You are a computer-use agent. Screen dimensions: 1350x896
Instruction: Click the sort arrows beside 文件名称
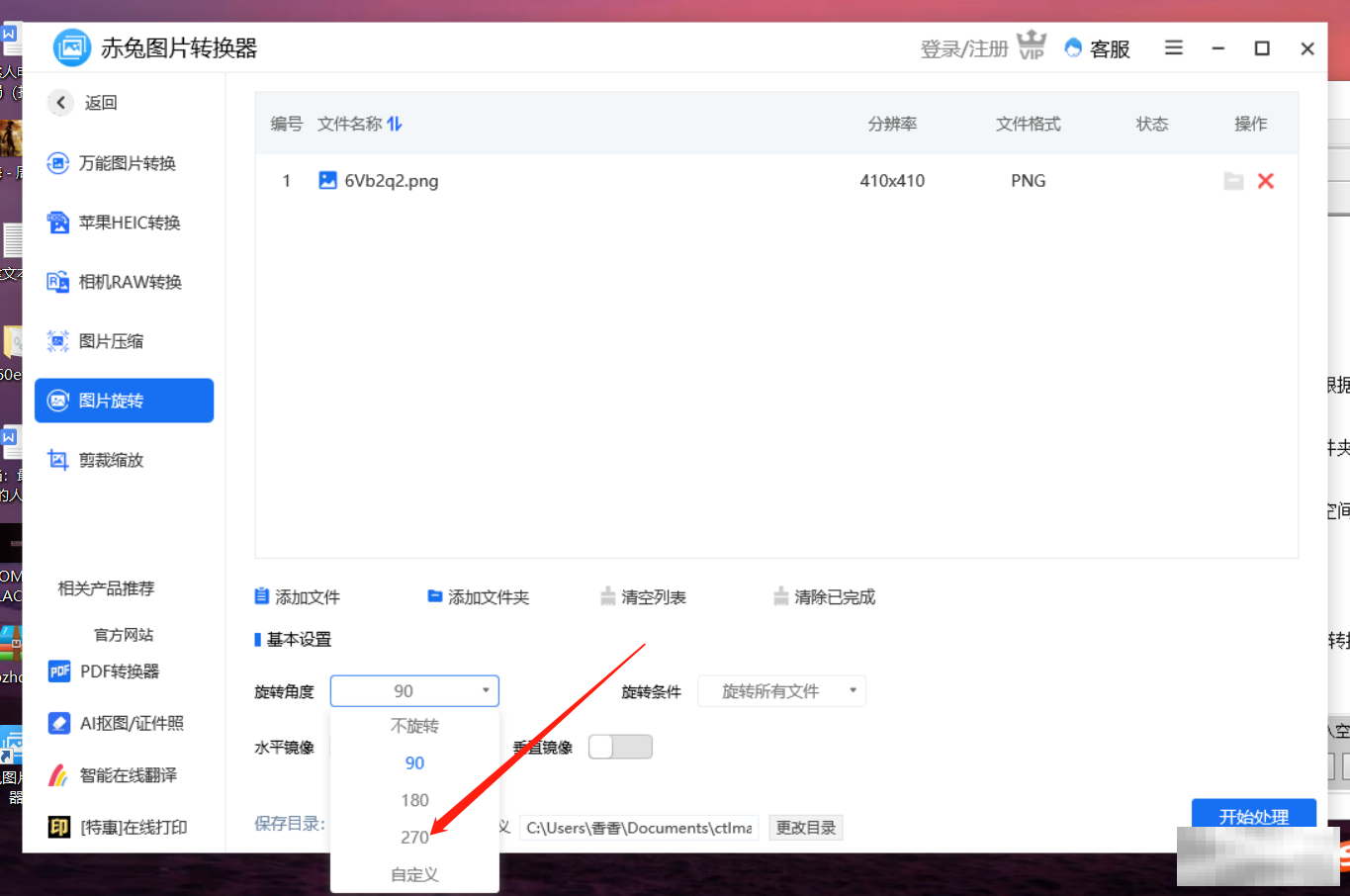(395, 124)
